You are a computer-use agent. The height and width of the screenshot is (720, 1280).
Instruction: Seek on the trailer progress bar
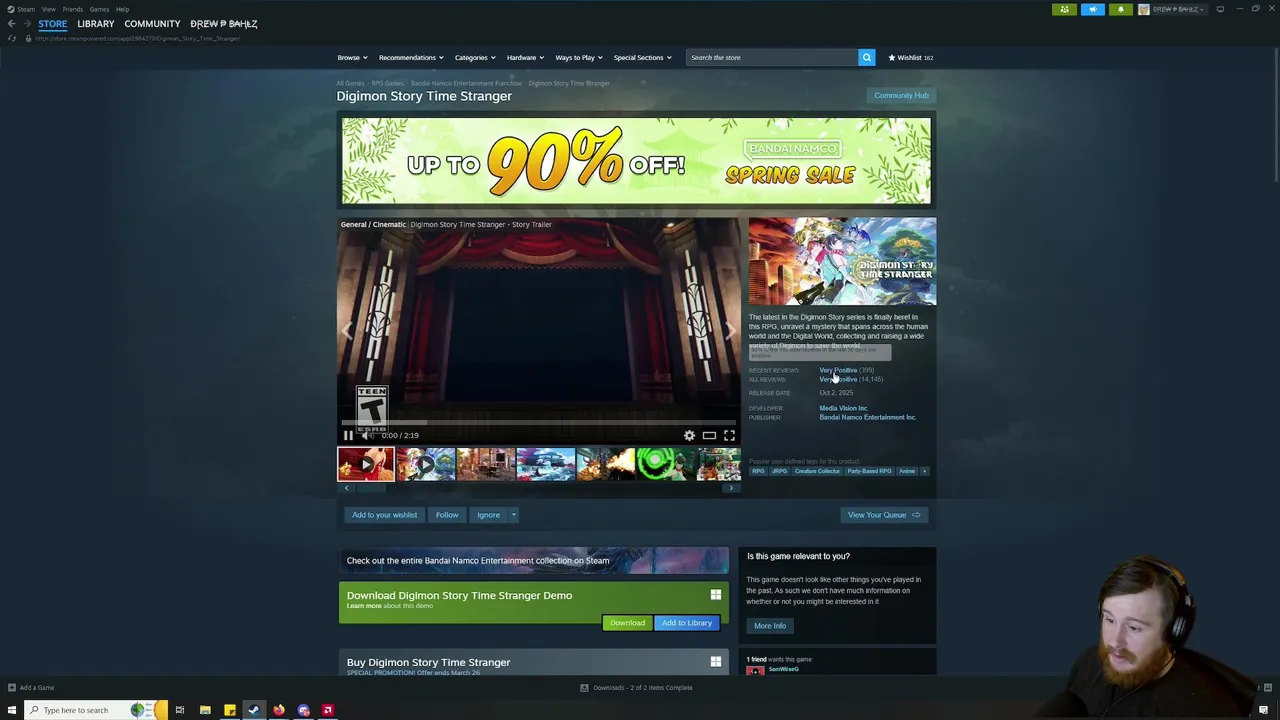(x=539, y=423)
